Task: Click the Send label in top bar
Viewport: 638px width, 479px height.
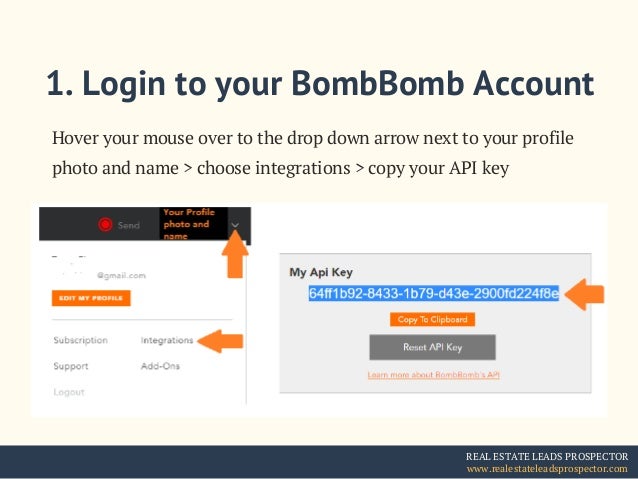Action: pyautogui.click(x=129, y=225)
